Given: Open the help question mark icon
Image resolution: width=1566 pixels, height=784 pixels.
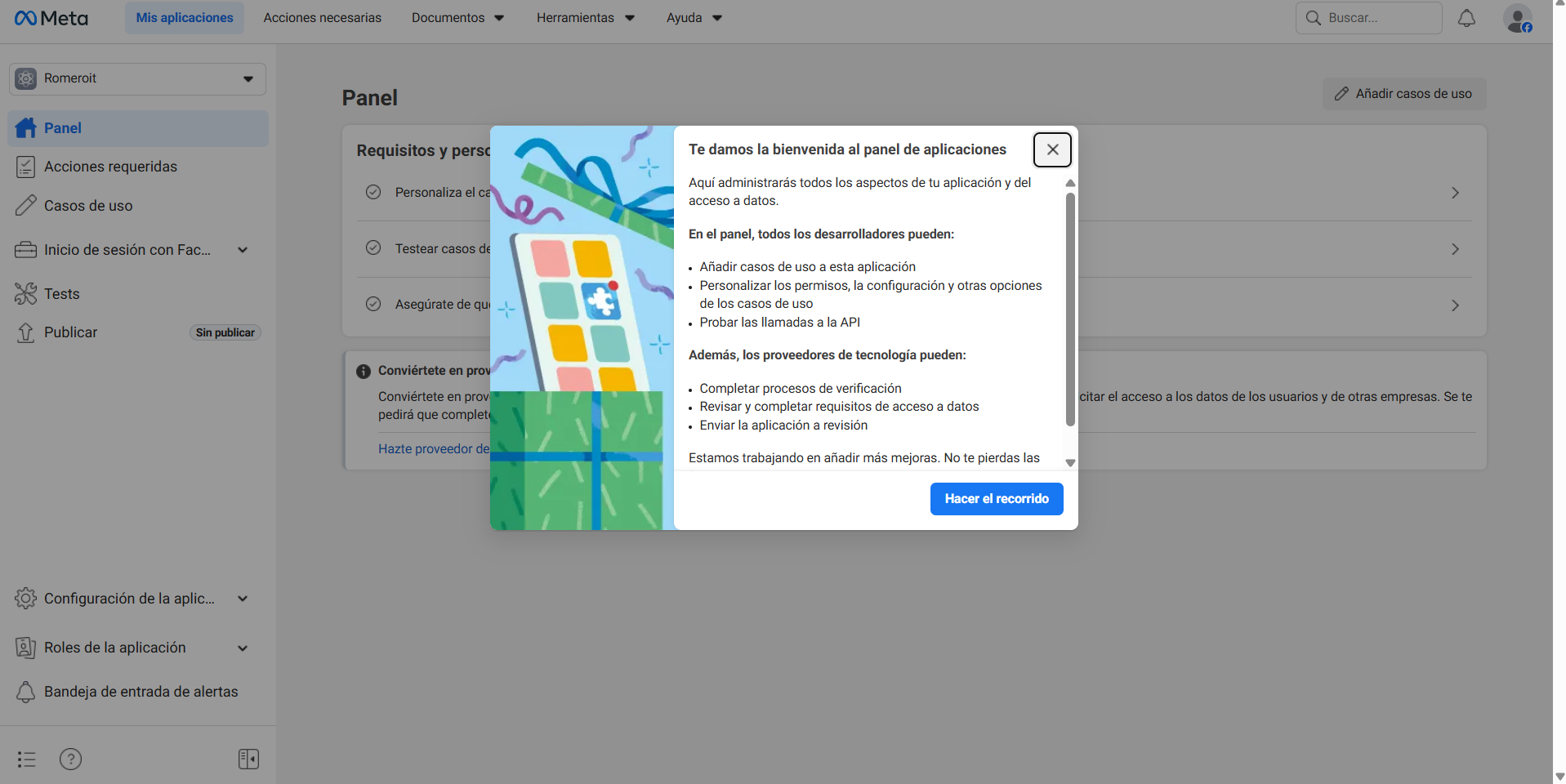Looking at the screenshot, I should (x=71, y=759).
